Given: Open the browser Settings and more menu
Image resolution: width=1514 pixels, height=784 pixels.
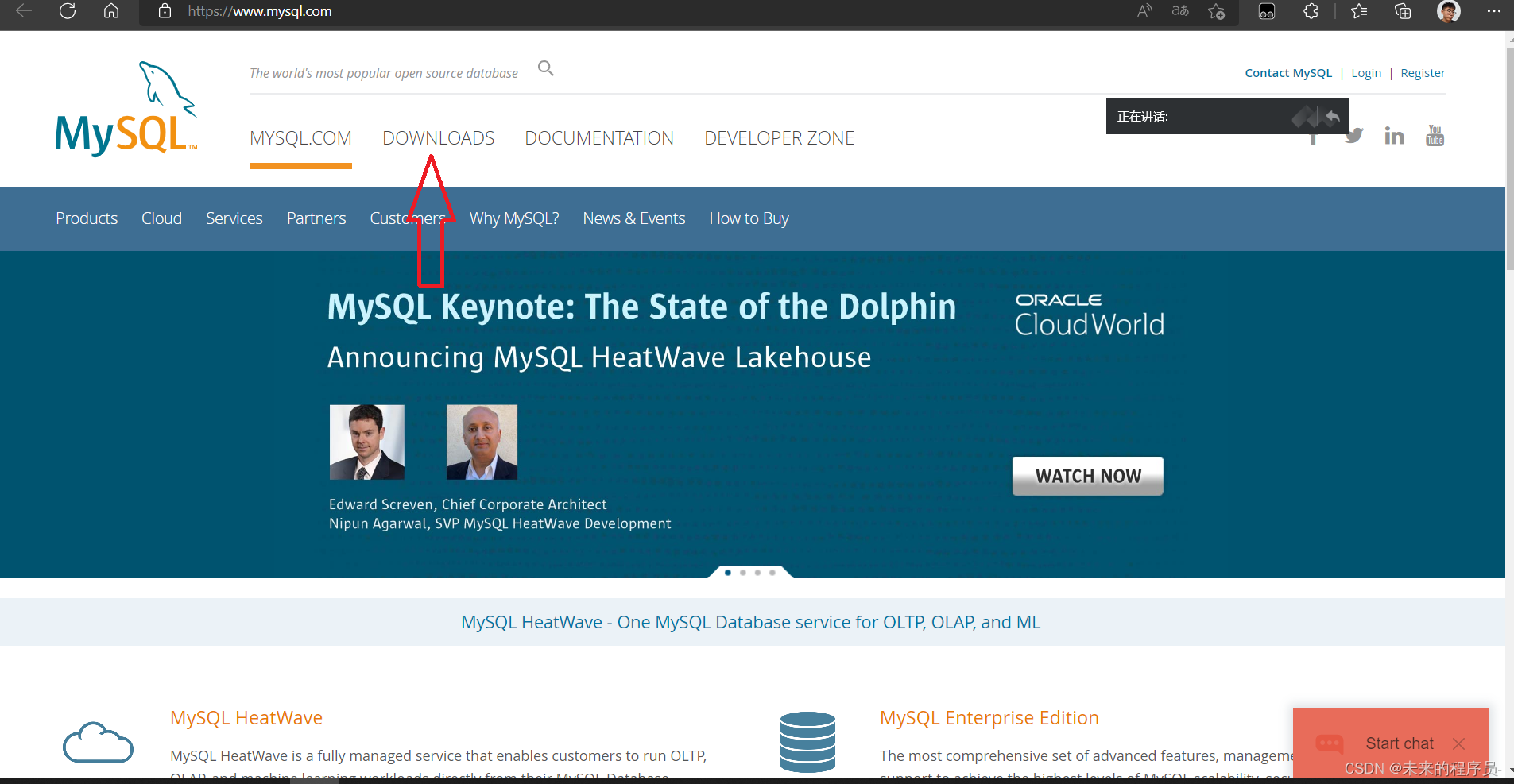Looking at the screenshot, I should (x=1493, y=11).
